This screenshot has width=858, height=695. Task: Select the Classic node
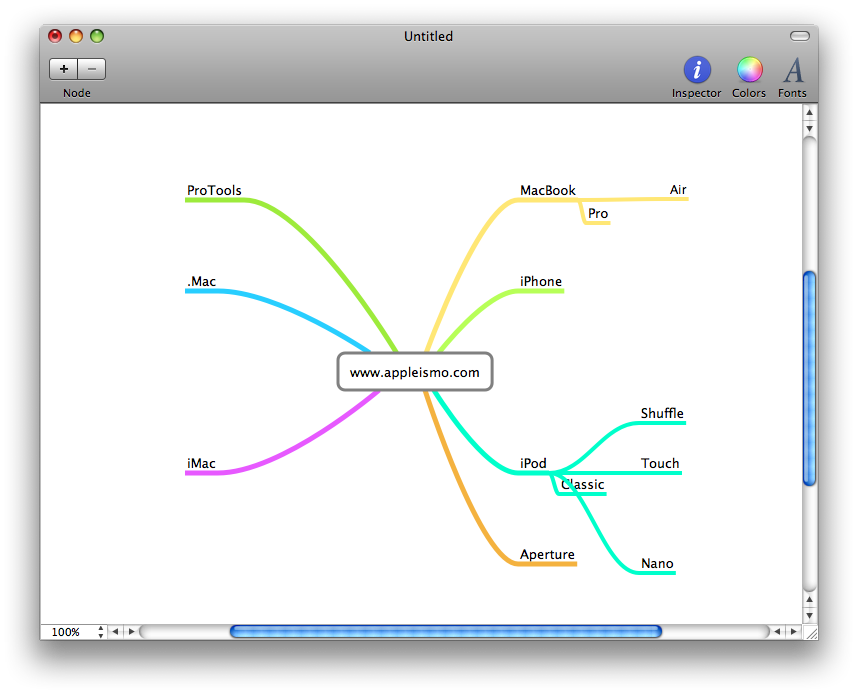click(x=582, y=484)
